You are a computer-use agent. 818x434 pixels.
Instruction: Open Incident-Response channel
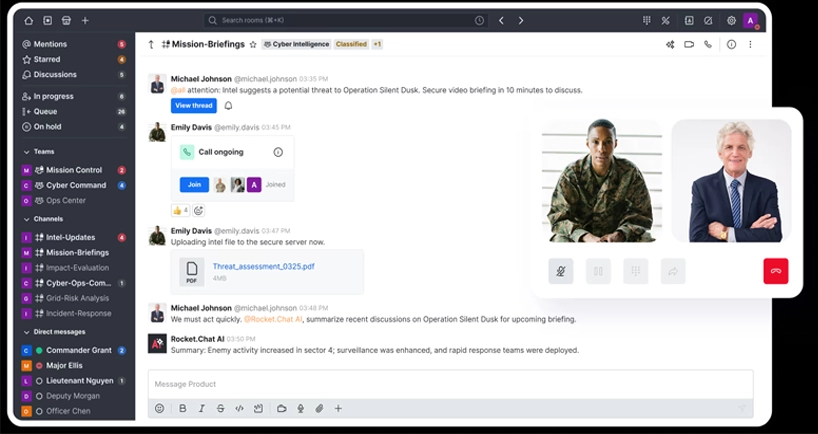[x=74, y=314]
